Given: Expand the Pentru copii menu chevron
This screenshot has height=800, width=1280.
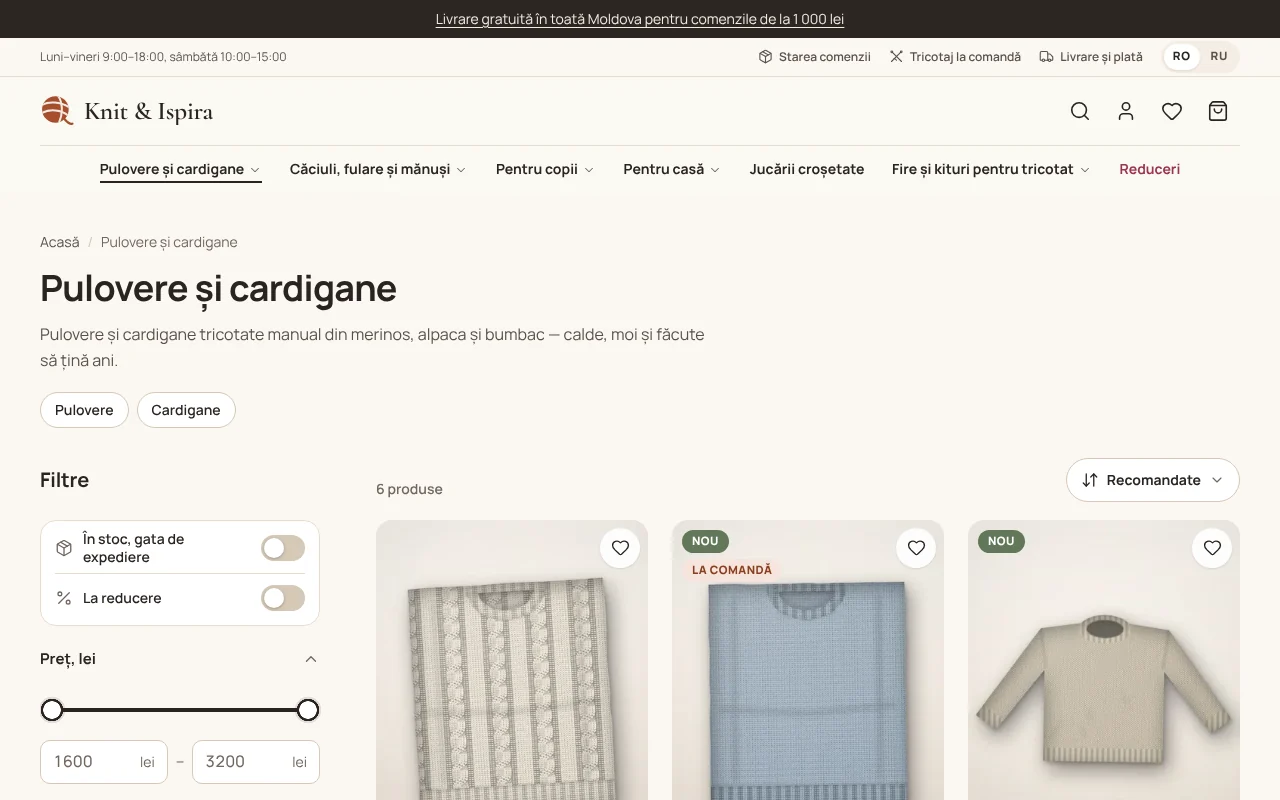Looking at the screenshot, I should (x=589, y=170).
